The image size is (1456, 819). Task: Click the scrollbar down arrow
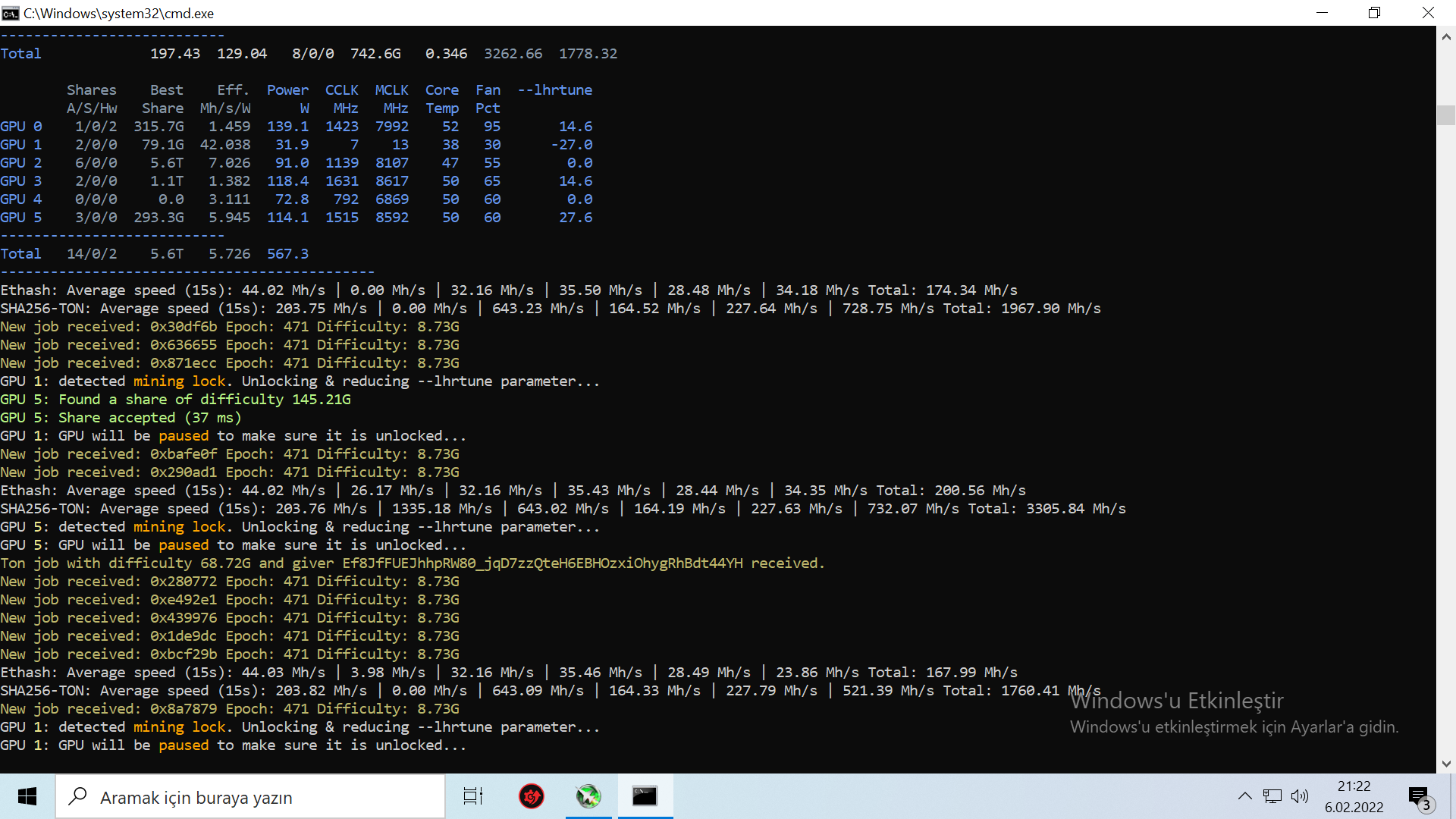coord(1446,764)
